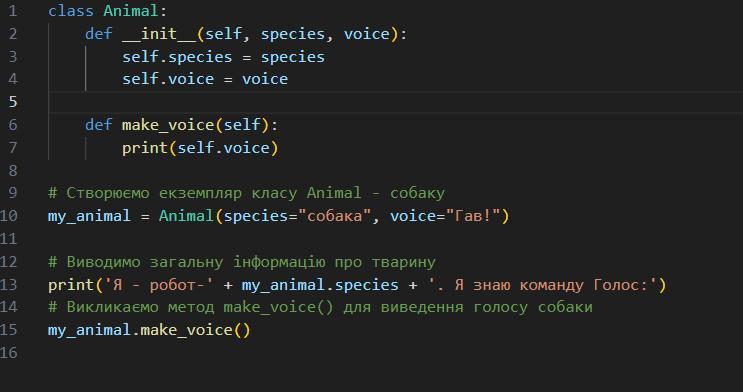Click the __init__ method name
This screenshot has width=743, height=392.
click(159, 34)
